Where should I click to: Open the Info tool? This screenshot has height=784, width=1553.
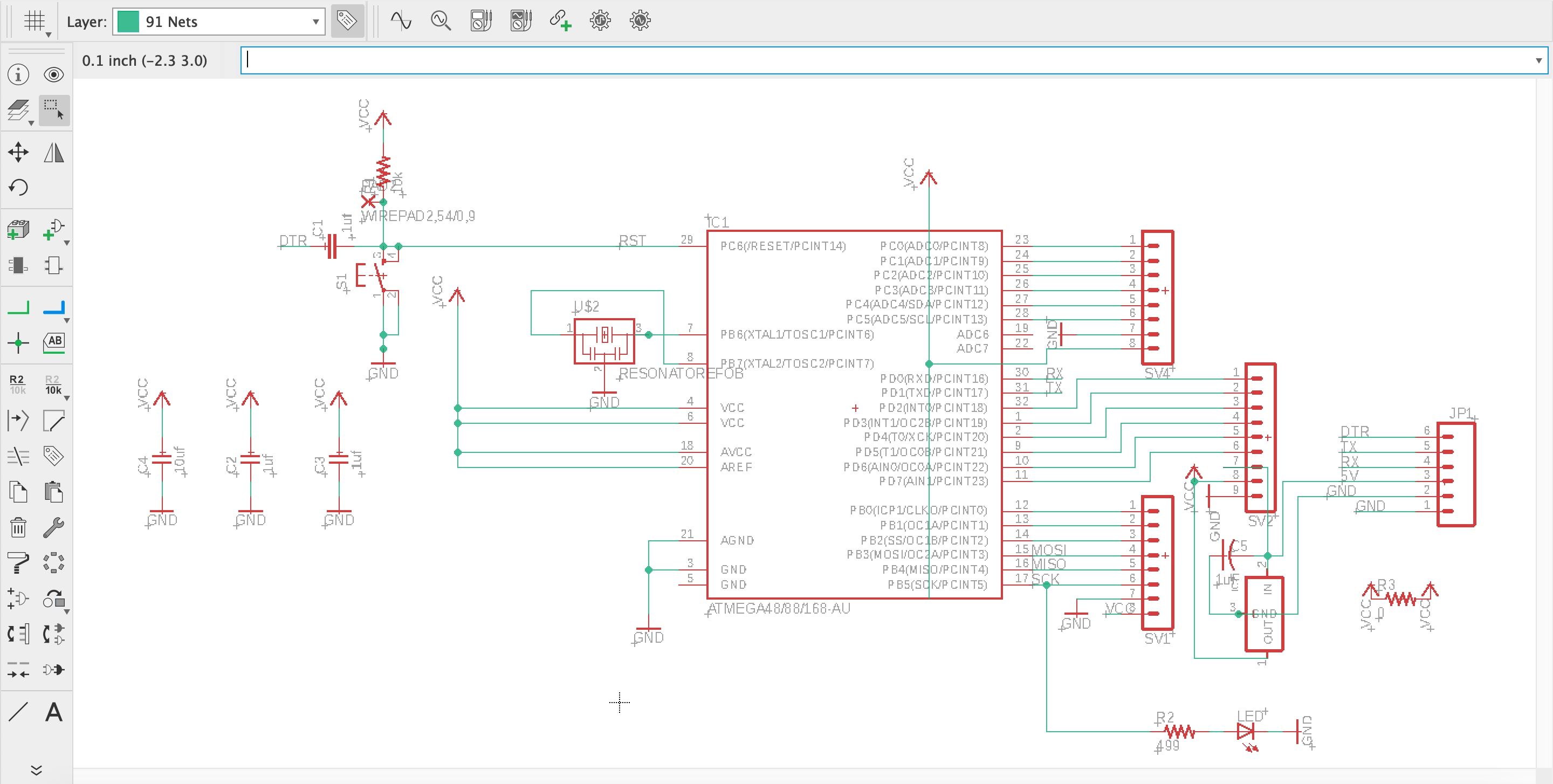(18, 75)
